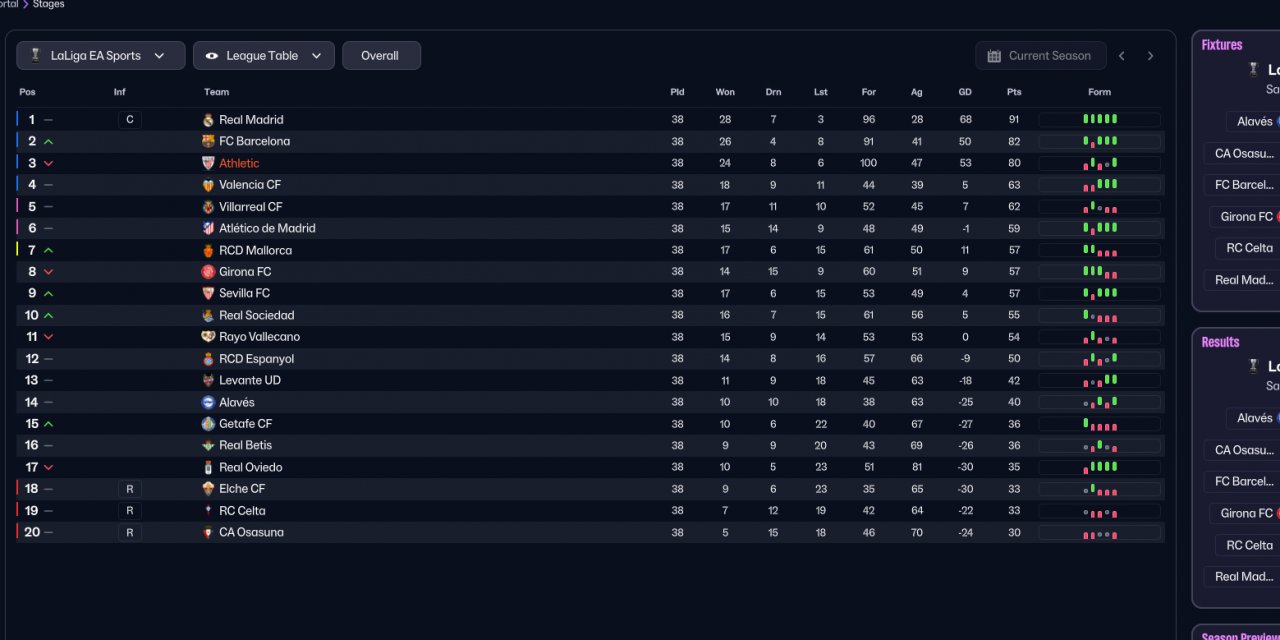Click the Overall filter button
The image size is (1280, 640).
click(x=381, y=56)
